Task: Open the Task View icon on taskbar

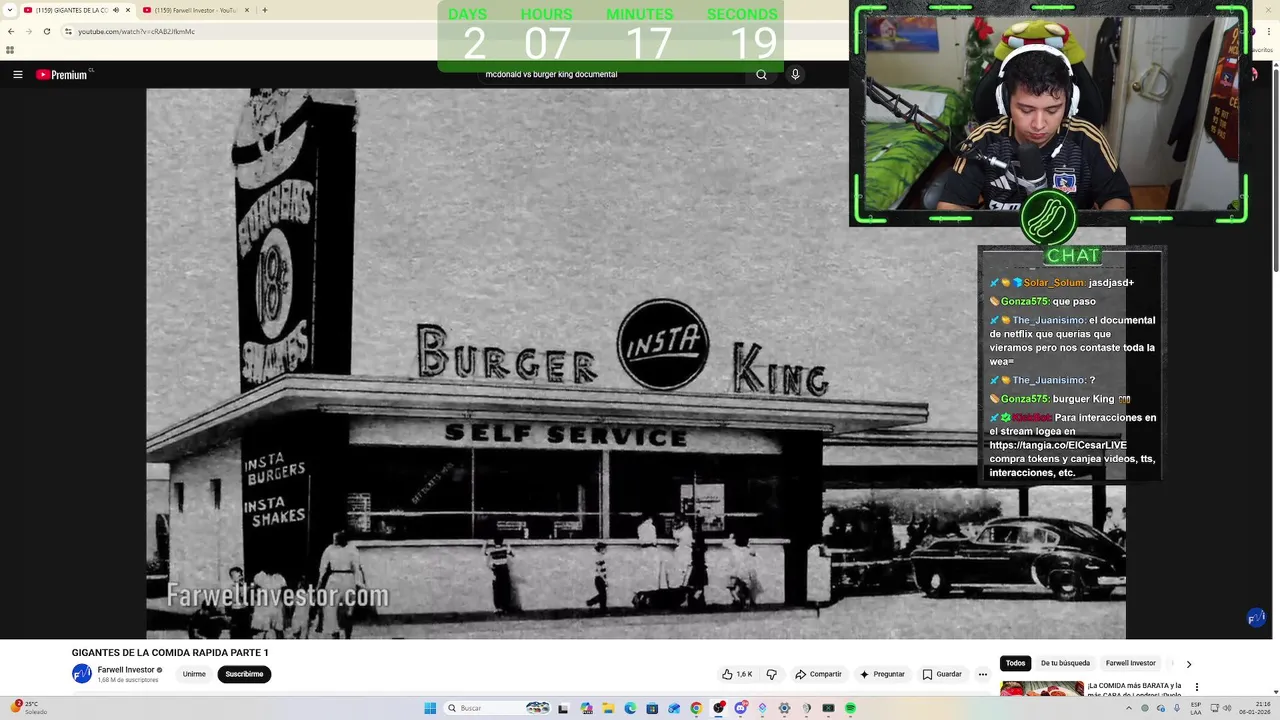Action: tap(563, 708)
